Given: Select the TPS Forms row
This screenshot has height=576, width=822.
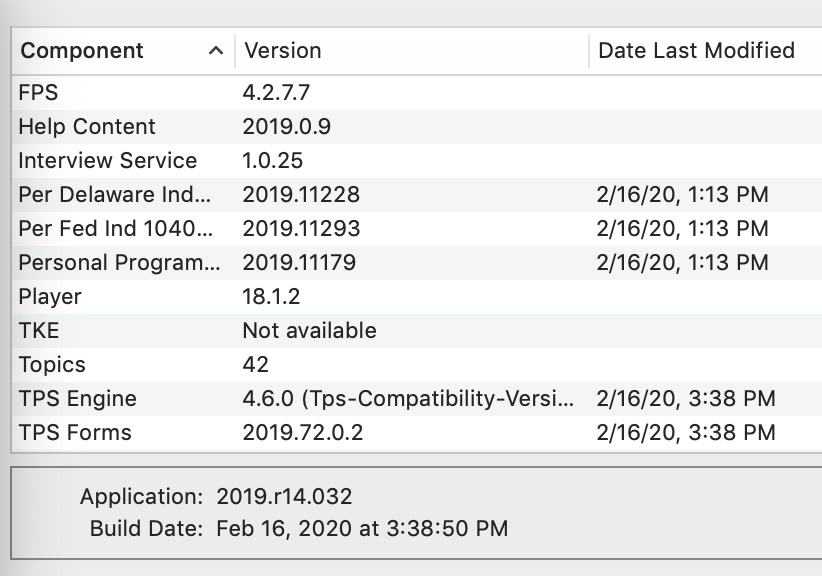Looking at the screenshot, I should (x=417, y=433).
